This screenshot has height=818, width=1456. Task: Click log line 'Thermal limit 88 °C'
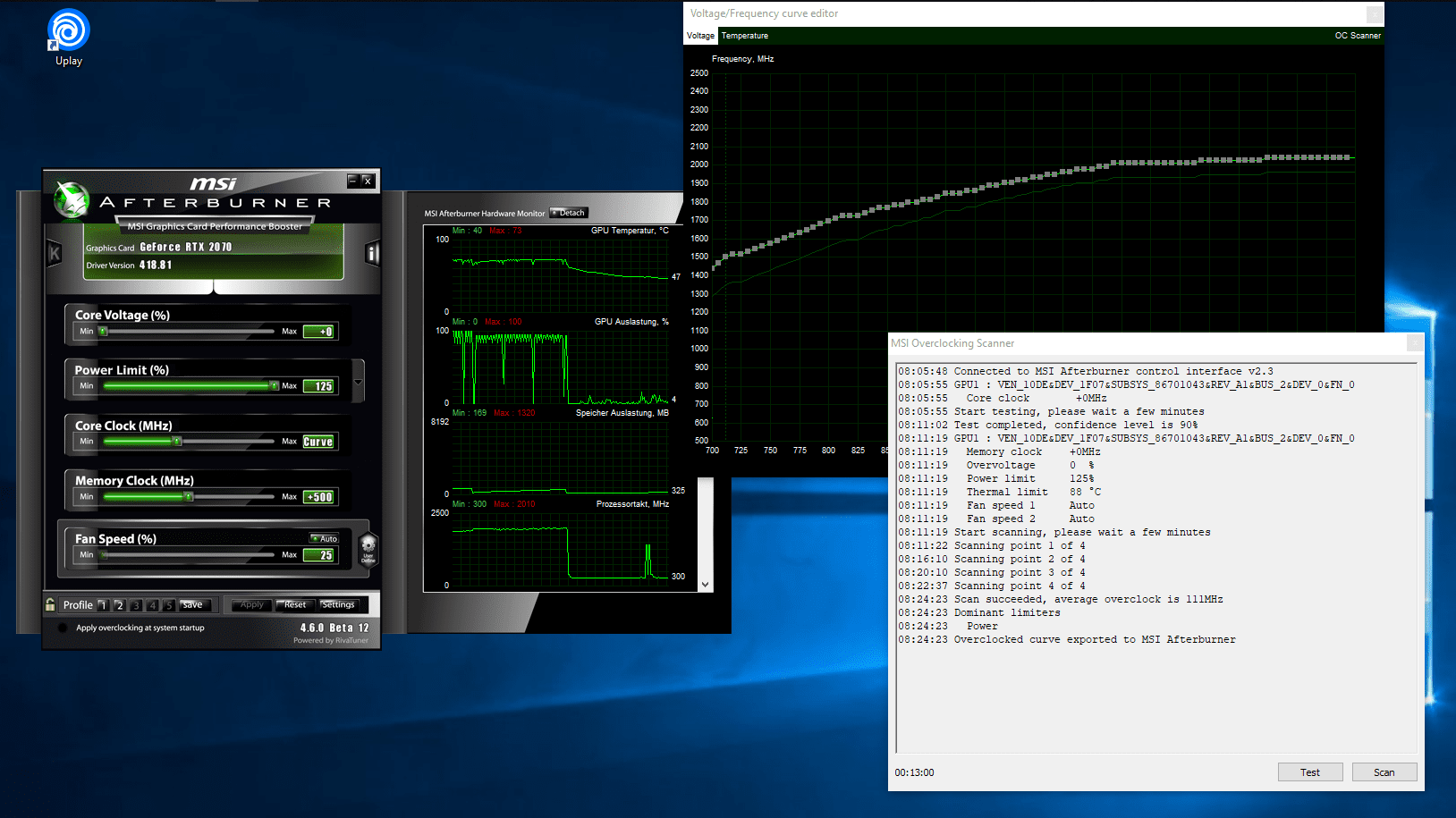point(1000,492)
